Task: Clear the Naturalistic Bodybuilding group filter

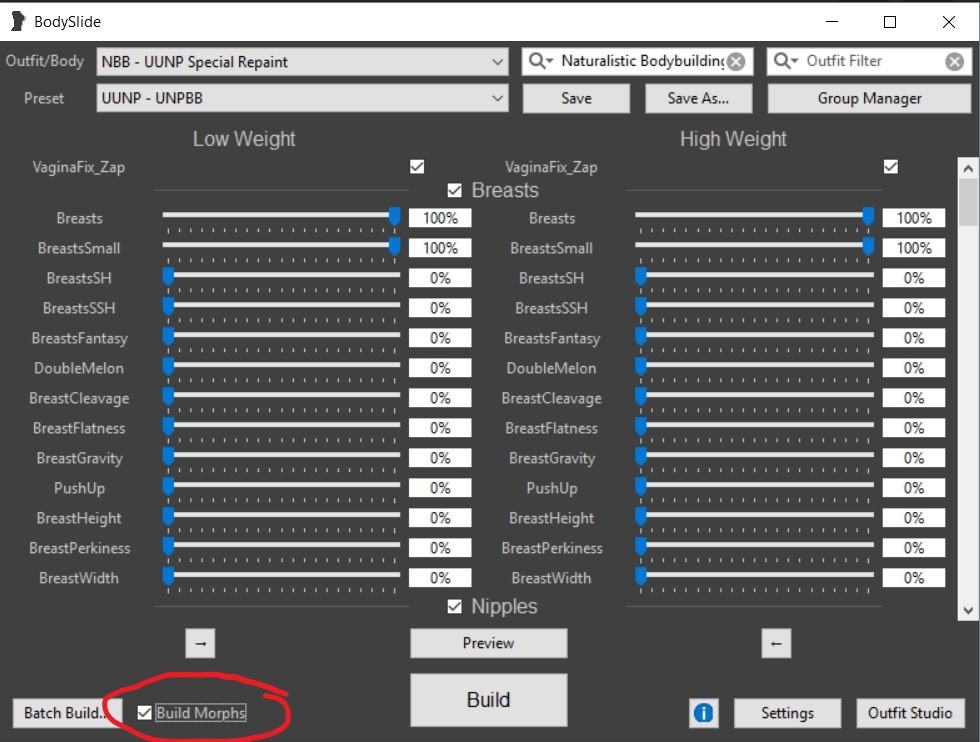Action: click(737, 61)
